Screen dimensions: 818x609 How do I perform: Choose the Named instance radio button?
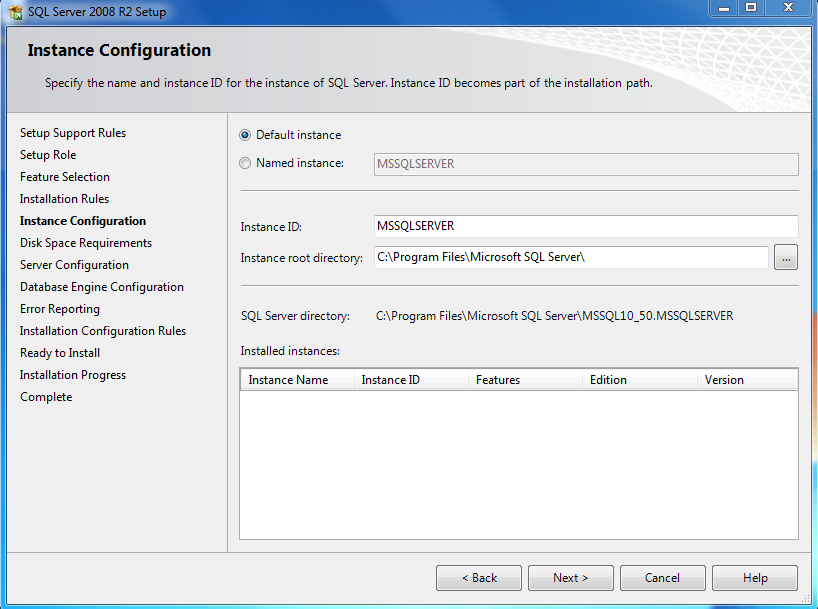pyautogui.click(x=245, y=163)
